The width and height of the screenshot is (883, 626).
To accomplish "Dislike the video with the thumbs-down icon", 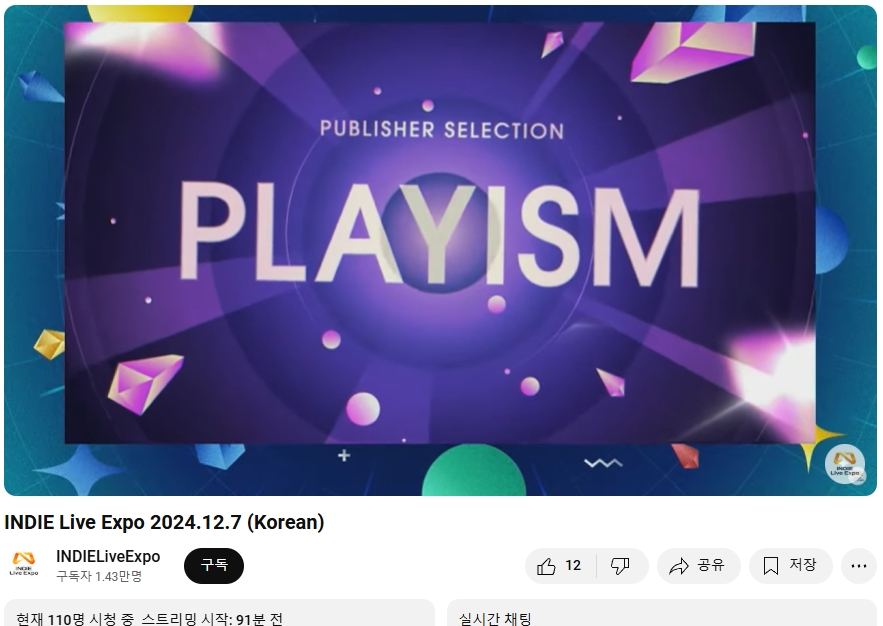I will (620, 566).
